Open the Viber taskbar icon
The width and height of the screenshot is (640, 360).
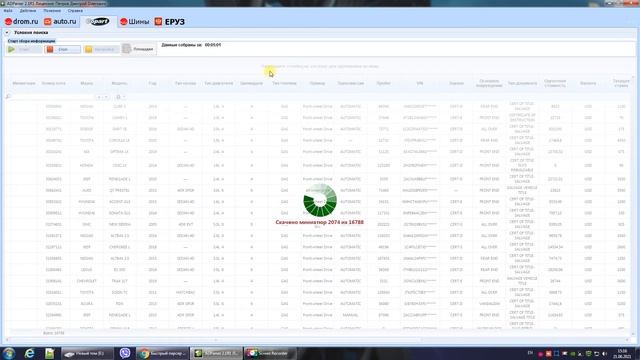[x=125, y=353]
